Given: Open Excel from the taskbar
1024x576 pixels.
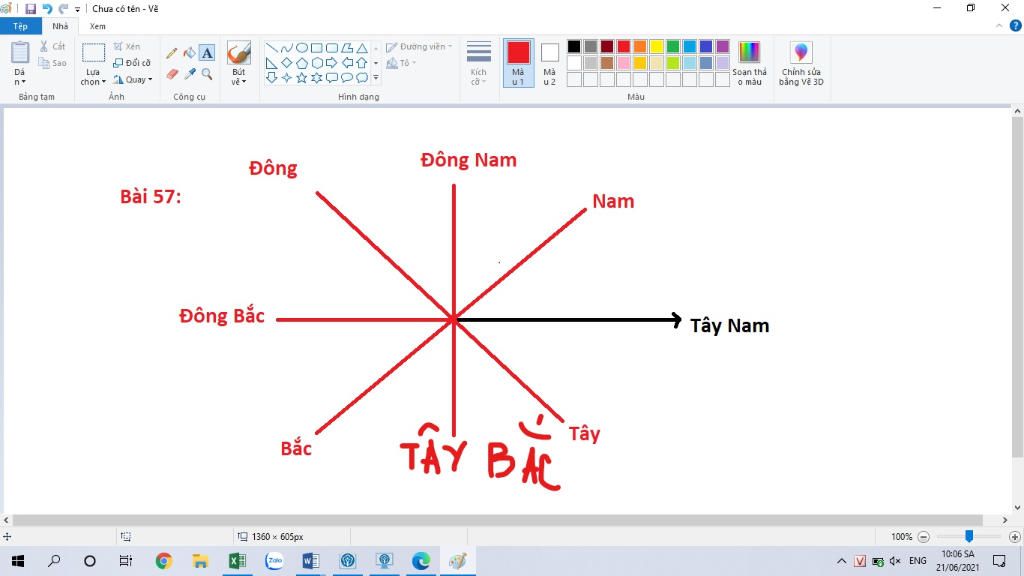Looking at the screenshot, I should pyautogui.click(x=237, y=561).
